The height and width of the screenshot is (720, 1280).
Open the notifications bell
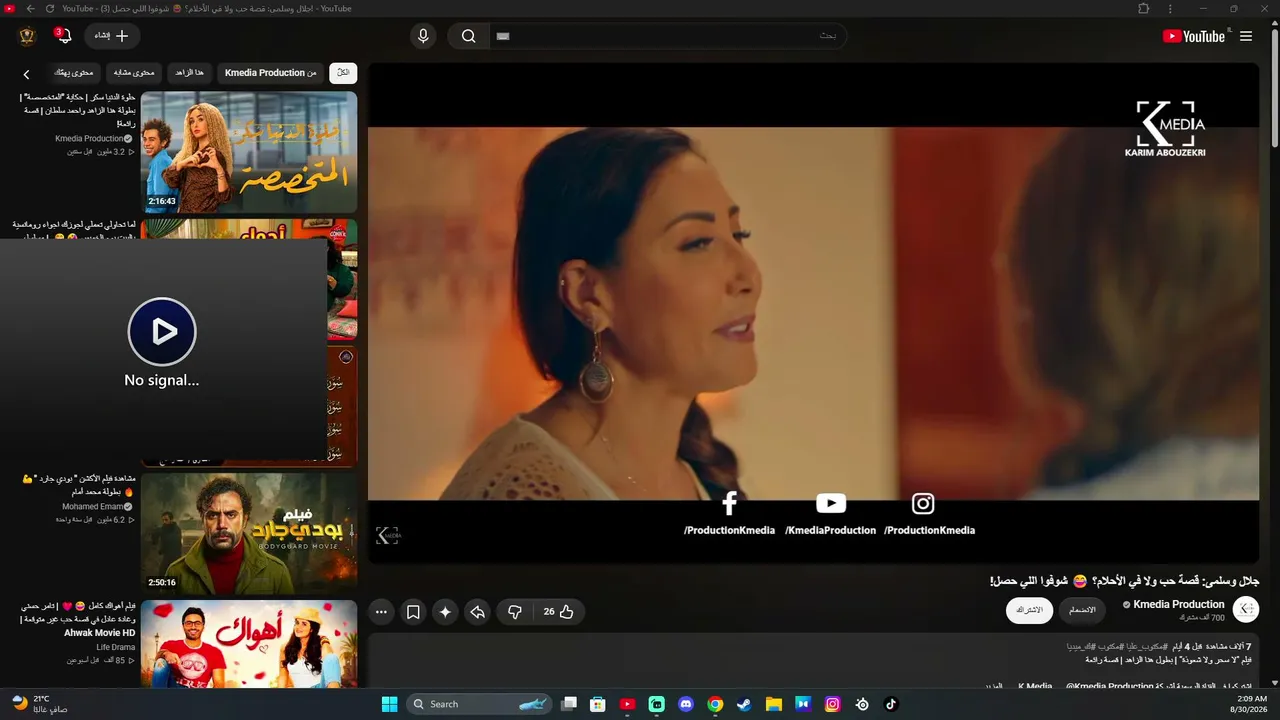coord(64,36)
